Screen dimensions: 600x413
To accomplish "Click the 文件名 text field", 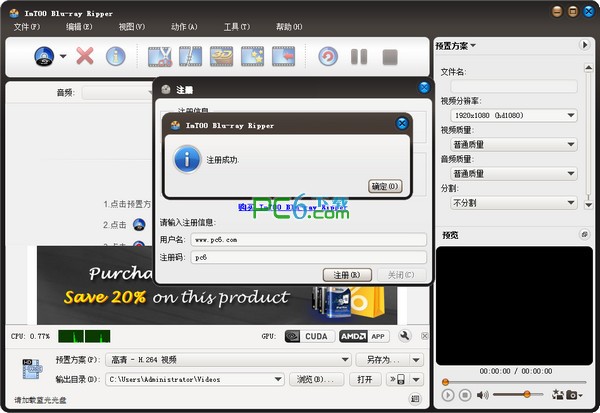I will coord(514,86).
